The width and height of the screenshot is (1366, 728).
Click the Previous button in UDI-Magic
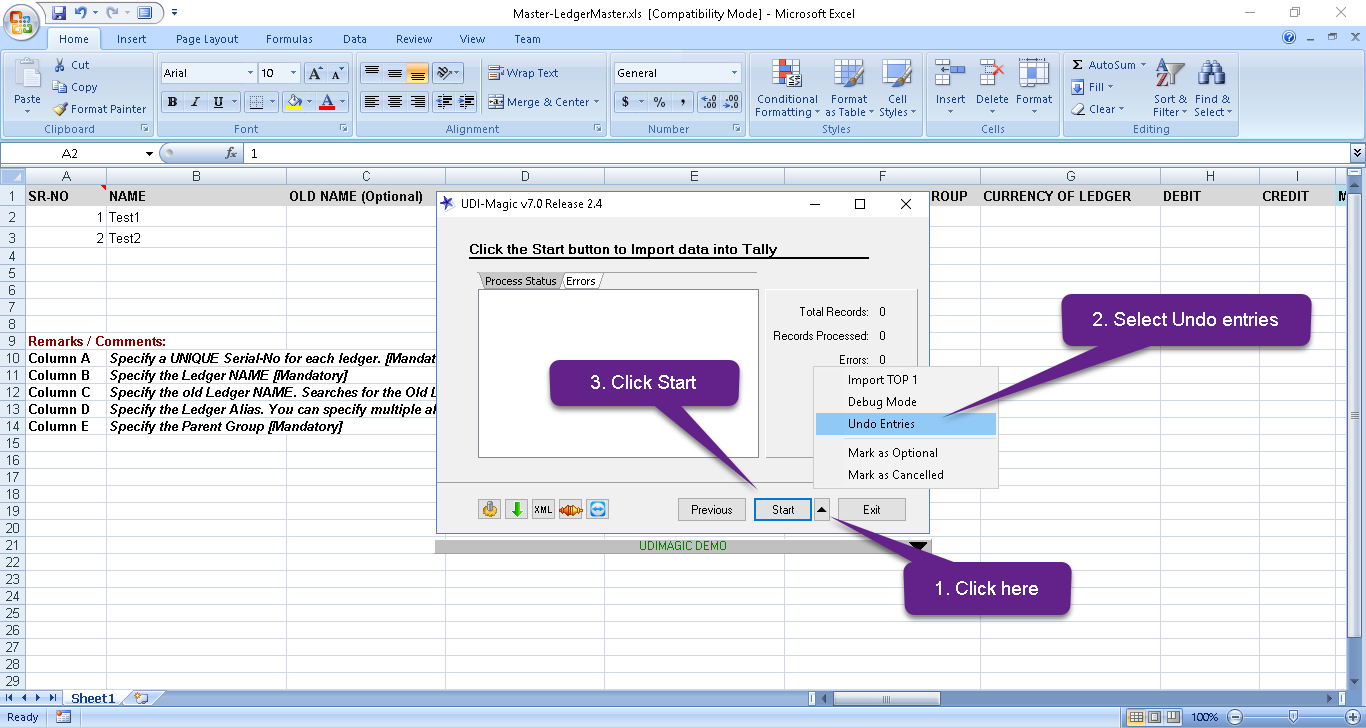tap(712, 509)
